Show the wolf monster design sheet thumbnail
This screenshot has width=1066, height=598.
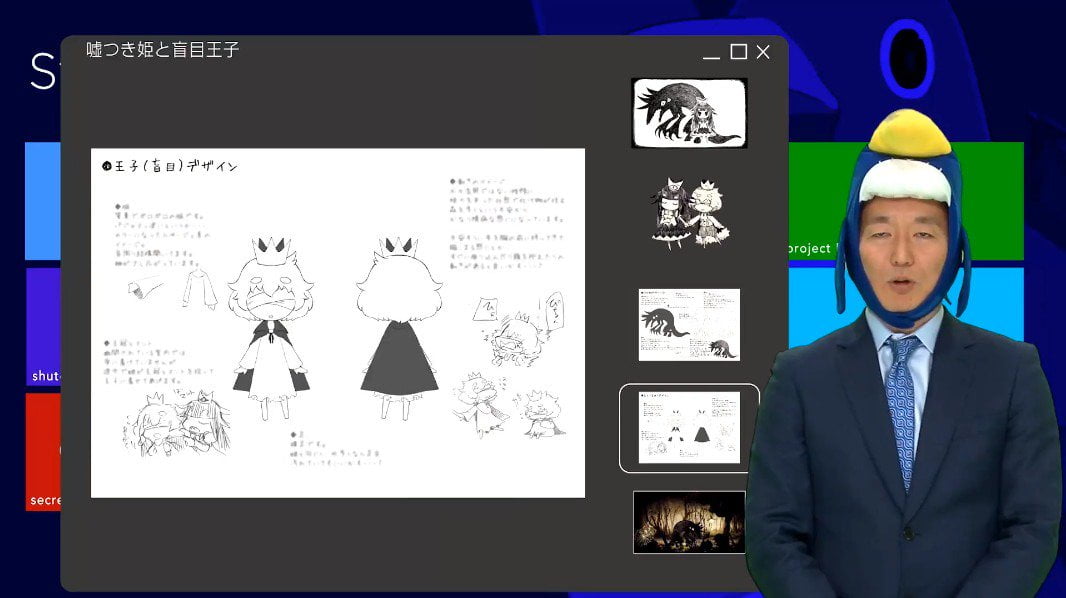coord(689,325)
